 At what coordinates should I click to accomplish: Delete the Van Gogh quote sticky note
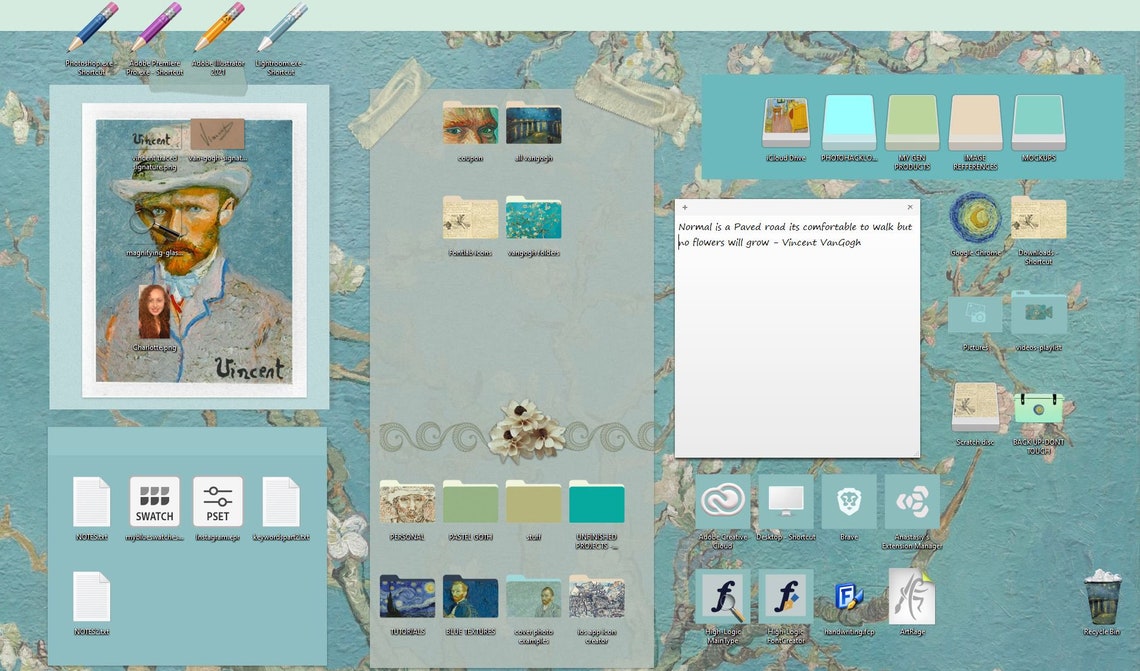tap(909, 207)
